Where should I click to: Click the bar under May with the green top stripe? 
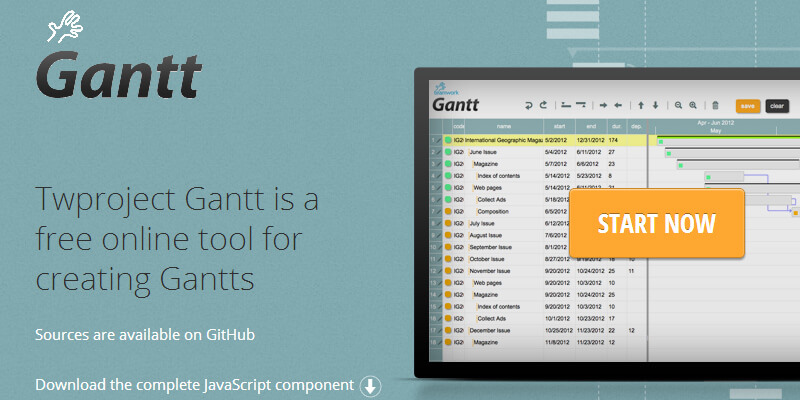(729, 140)
